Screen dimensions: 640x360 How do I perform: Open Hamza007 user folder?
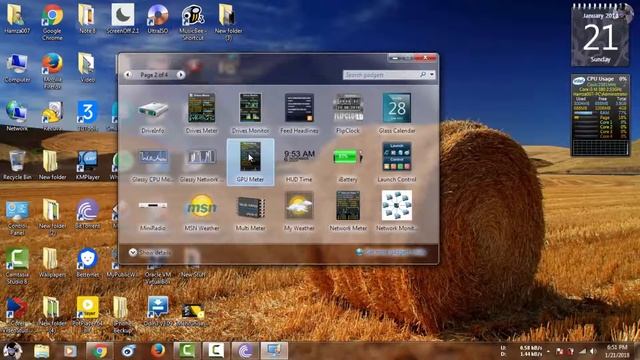pos(17,20)
